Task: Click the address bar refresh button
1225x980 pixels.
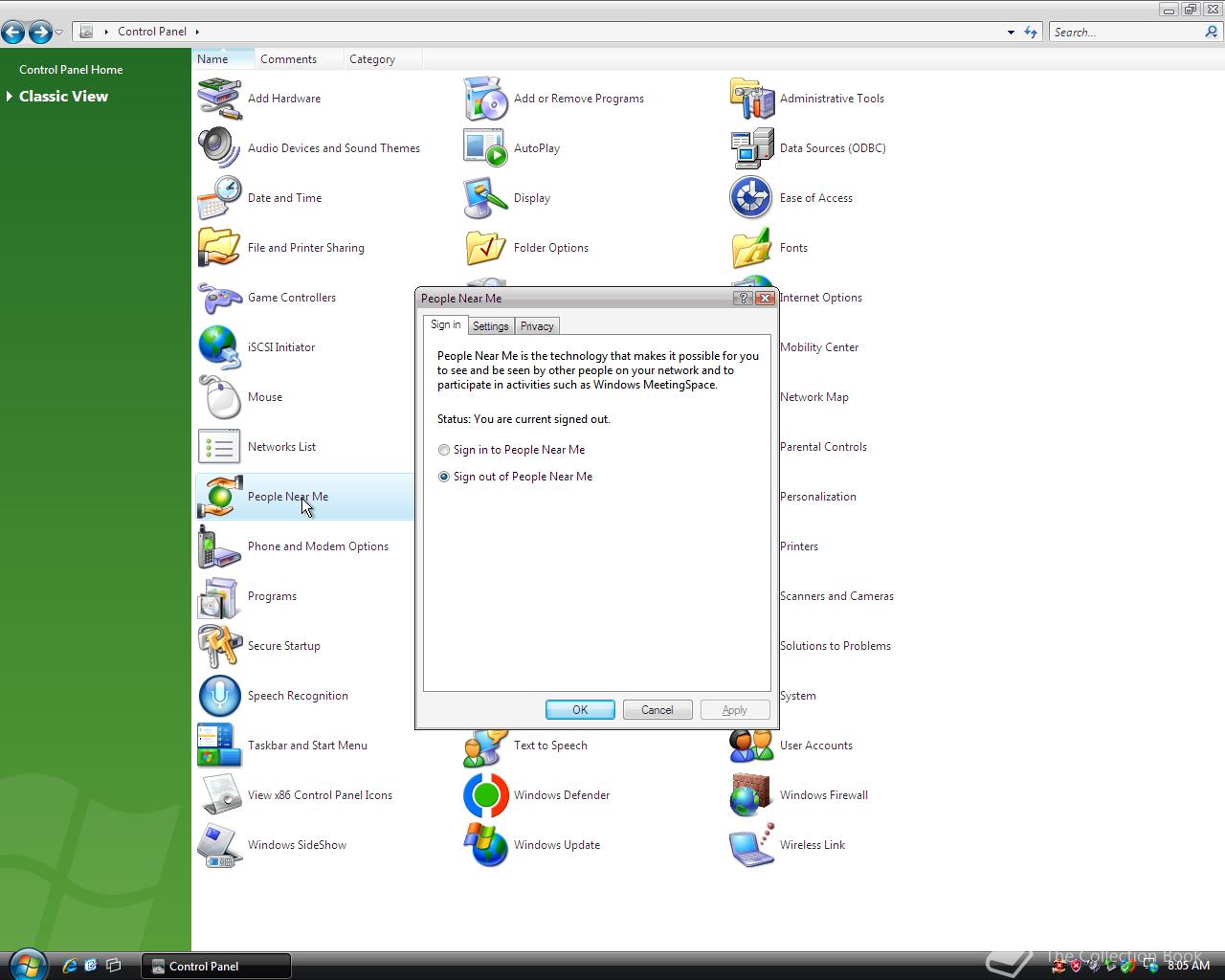Action: tap(1031, 33)
